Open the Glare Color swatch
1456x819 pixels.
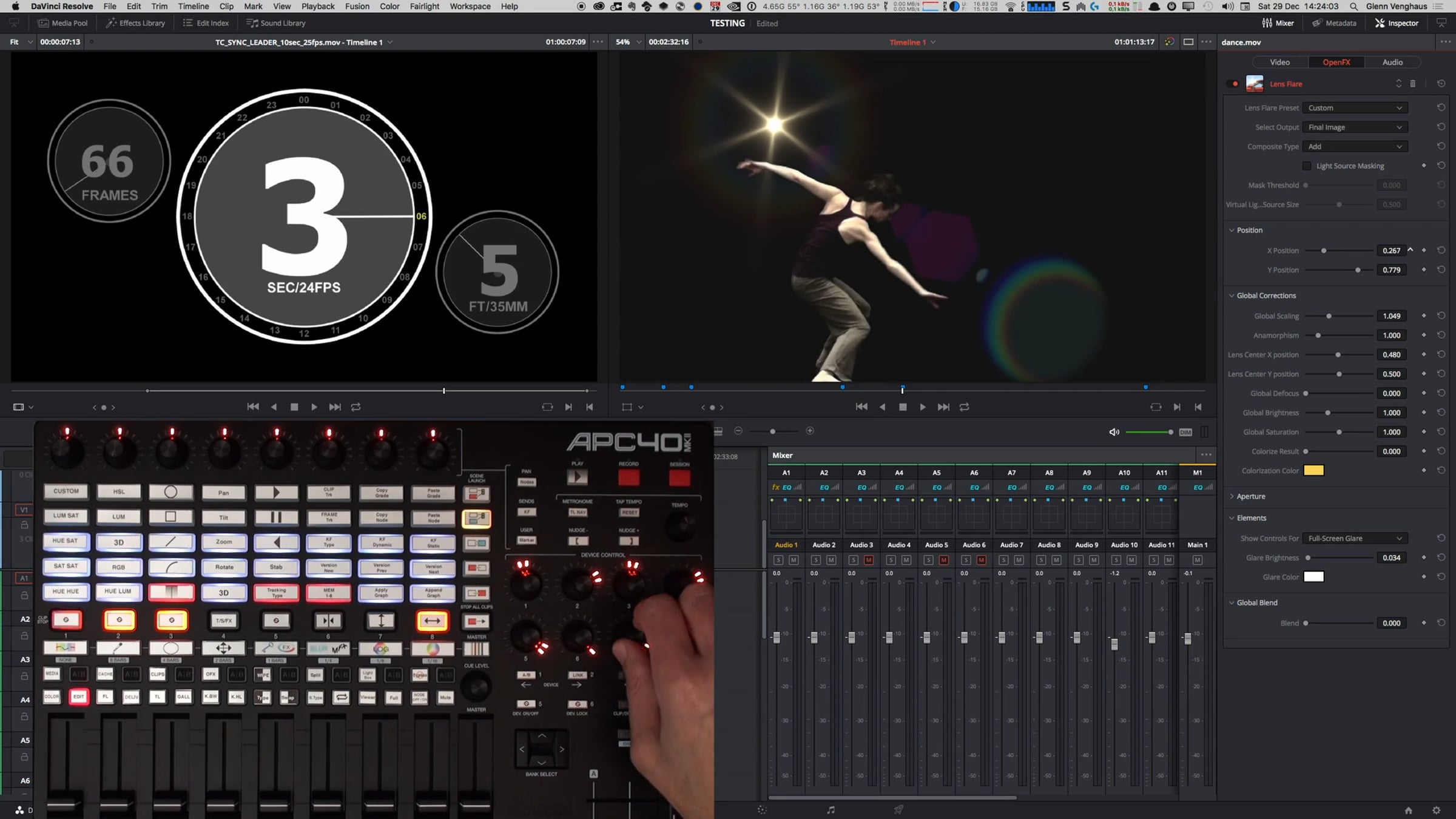tap(1313, 577)
